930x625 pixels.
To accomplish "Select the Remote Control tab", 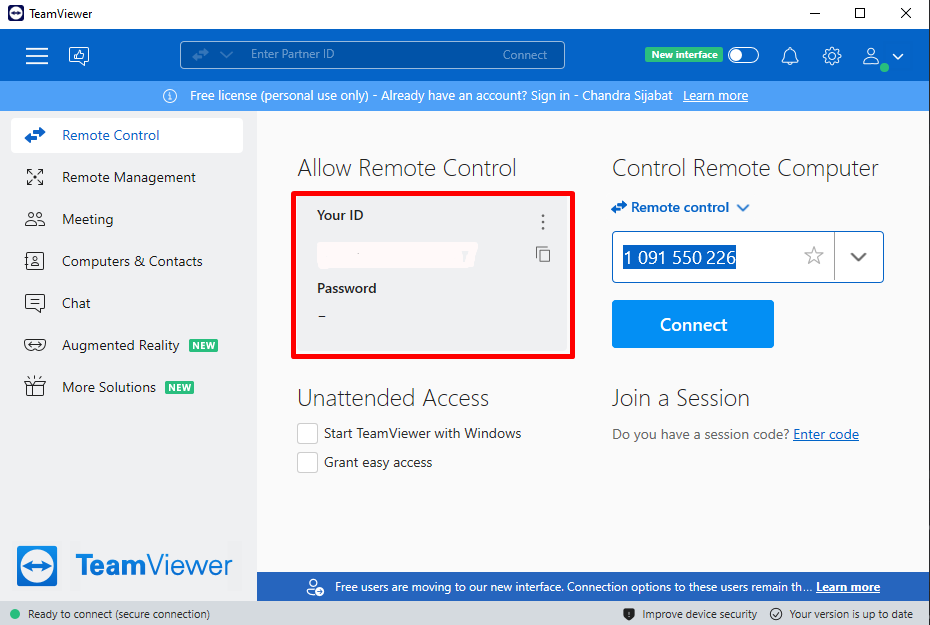I will click(127, 135).
